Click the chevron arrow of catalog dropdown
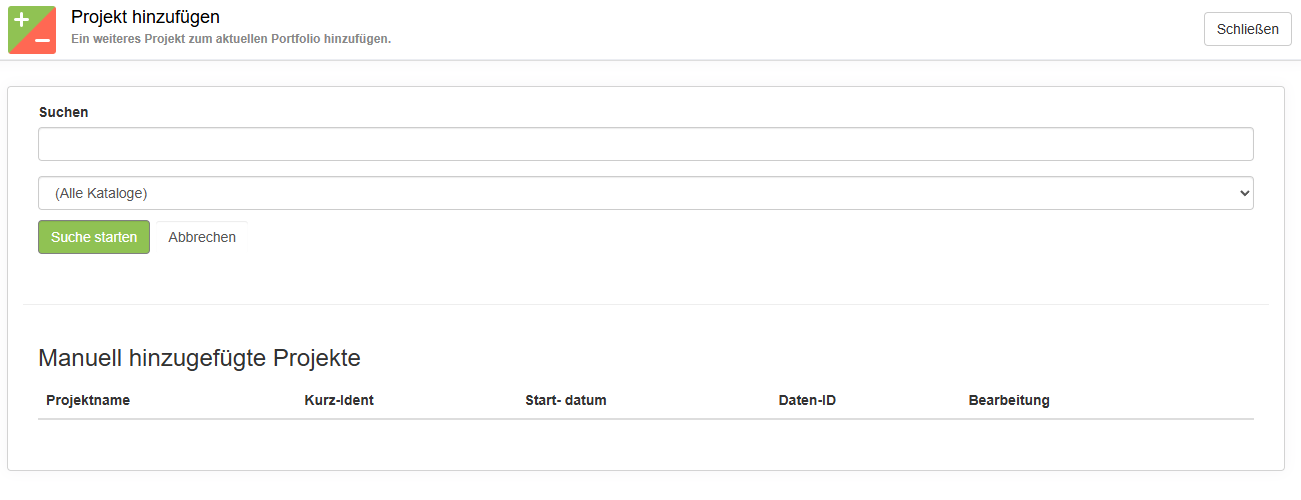This screenshot has height=500, width=1301. click(x=1244, y=193)
